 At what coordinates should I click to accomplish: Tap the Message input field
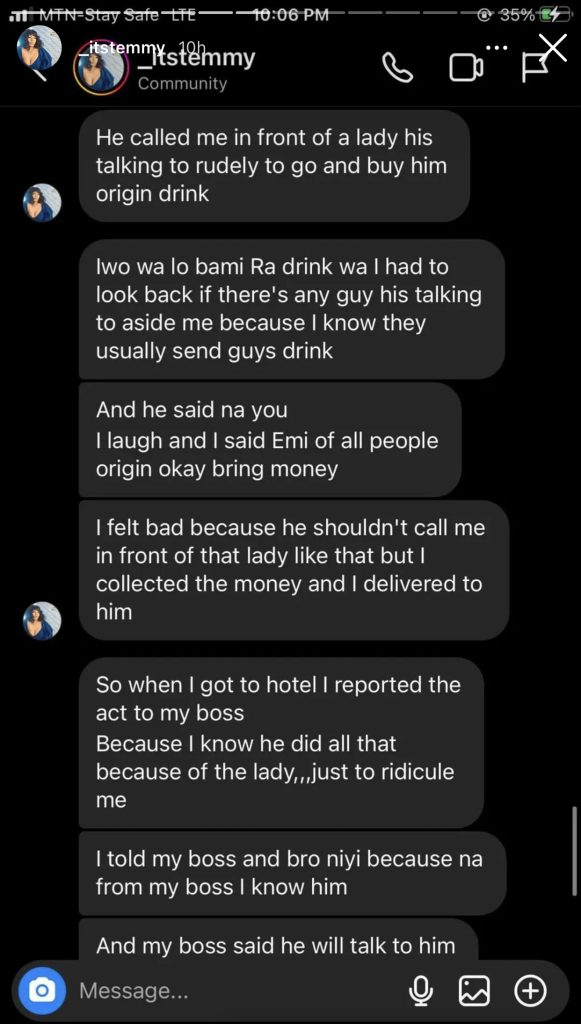[x=200, y=990]
